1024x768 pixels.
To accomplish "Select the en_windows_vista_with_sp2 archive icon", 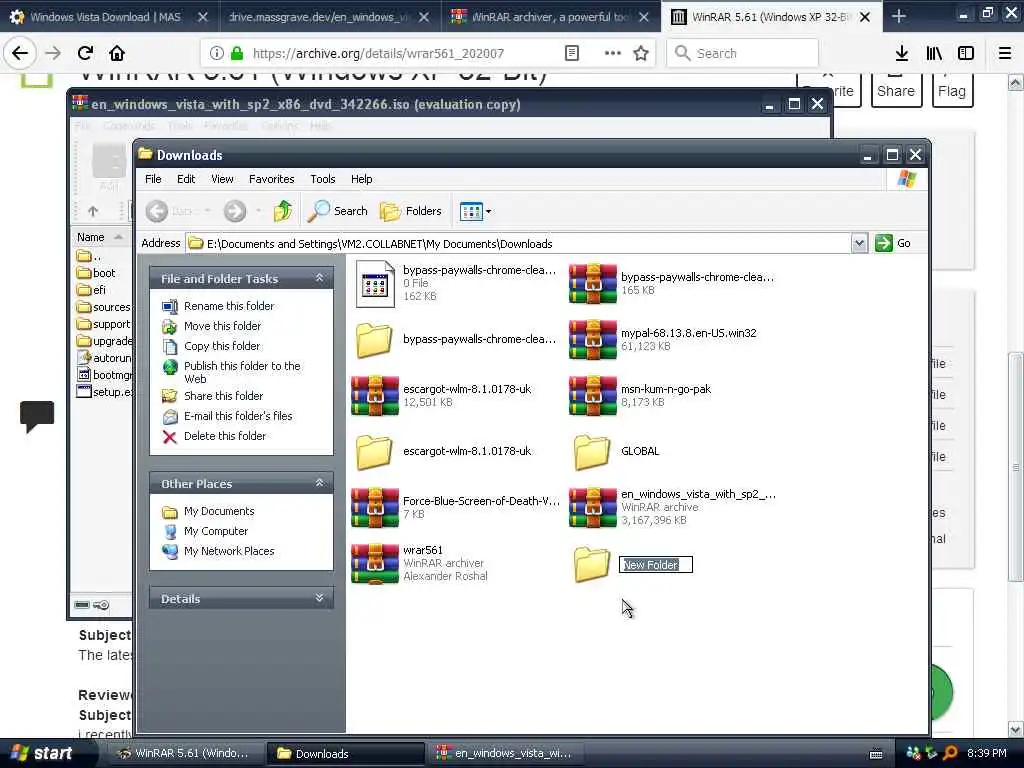I will pyautogui.click(x=592, y=507).
